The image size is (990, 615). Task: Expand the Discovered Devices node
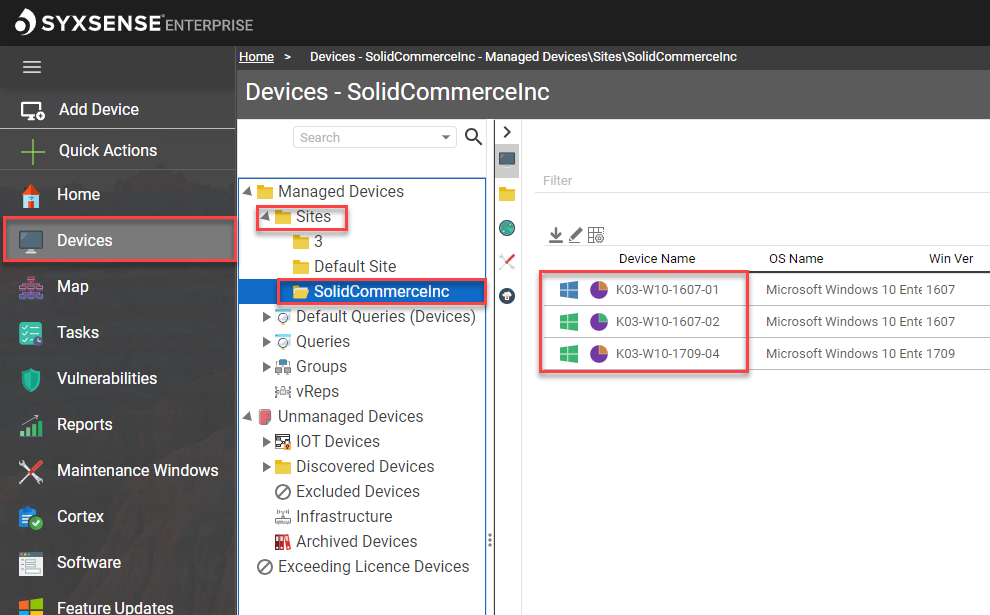(x=266, y=466)
